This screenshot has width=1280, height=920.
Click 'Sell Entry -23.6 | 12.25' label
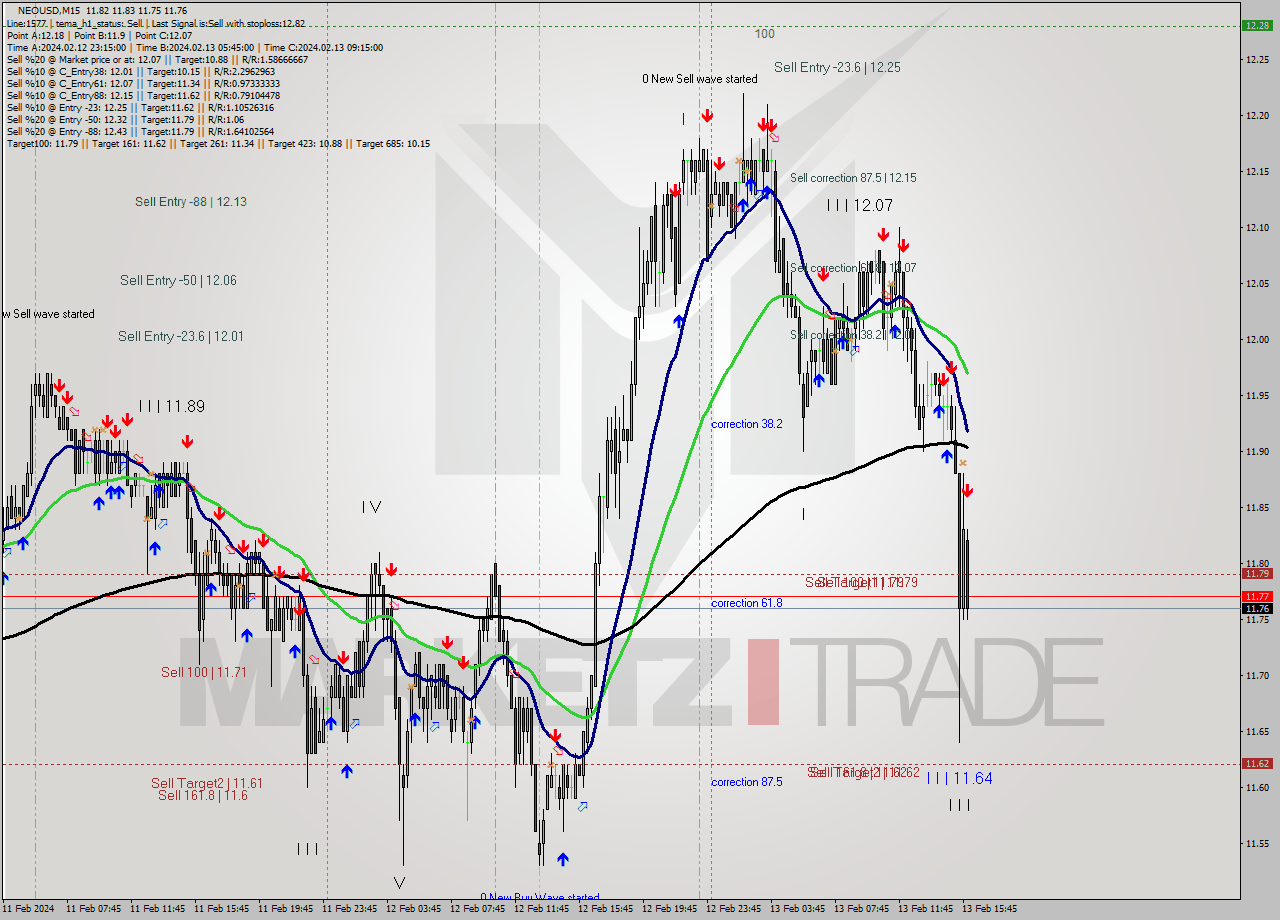(837, 67)
